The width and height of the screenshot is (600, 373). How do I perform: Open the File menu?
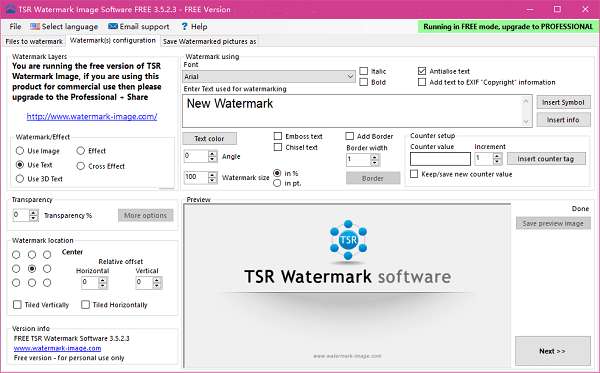[x=15, y=26]
